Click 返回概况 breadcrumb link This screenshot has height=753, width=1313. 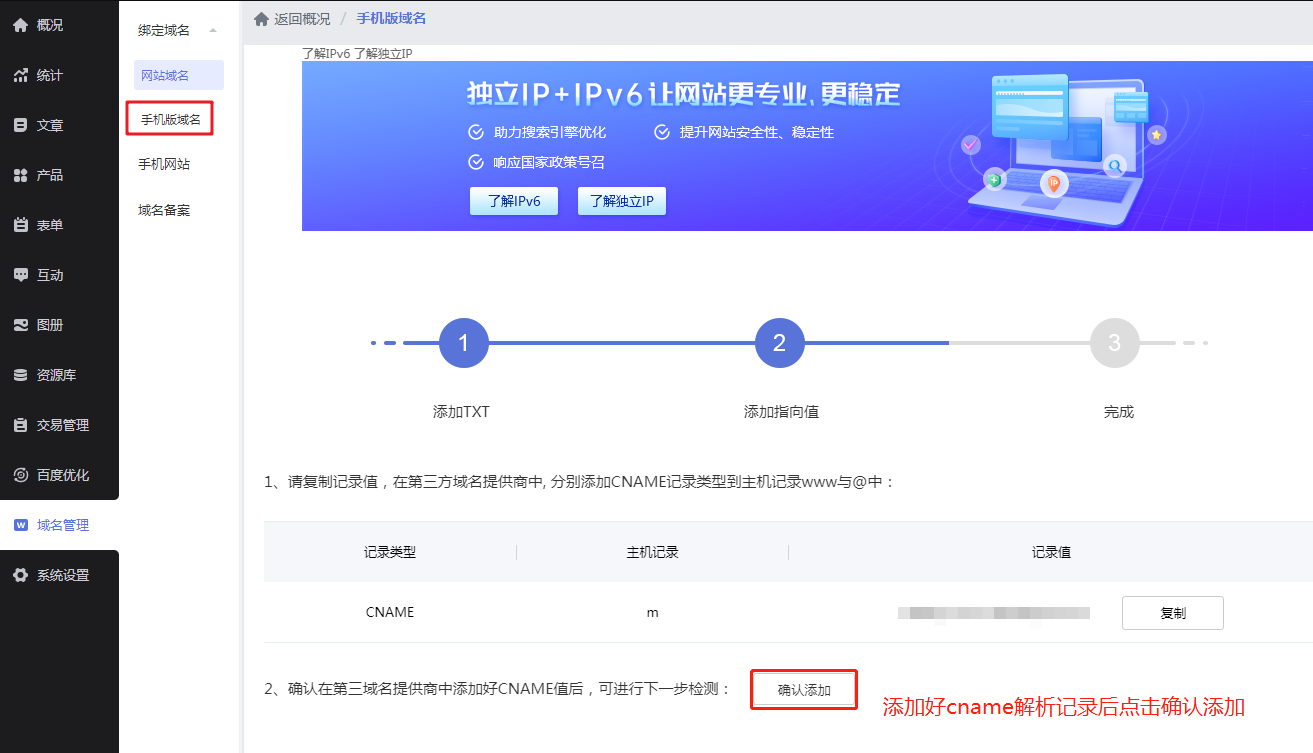[x=302, y=19]
